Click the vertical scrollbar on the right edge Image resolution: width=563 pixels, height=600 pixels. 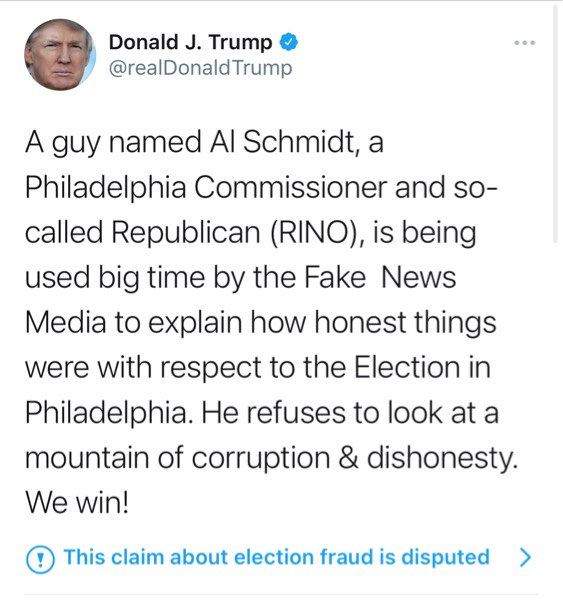click(556, 124)
